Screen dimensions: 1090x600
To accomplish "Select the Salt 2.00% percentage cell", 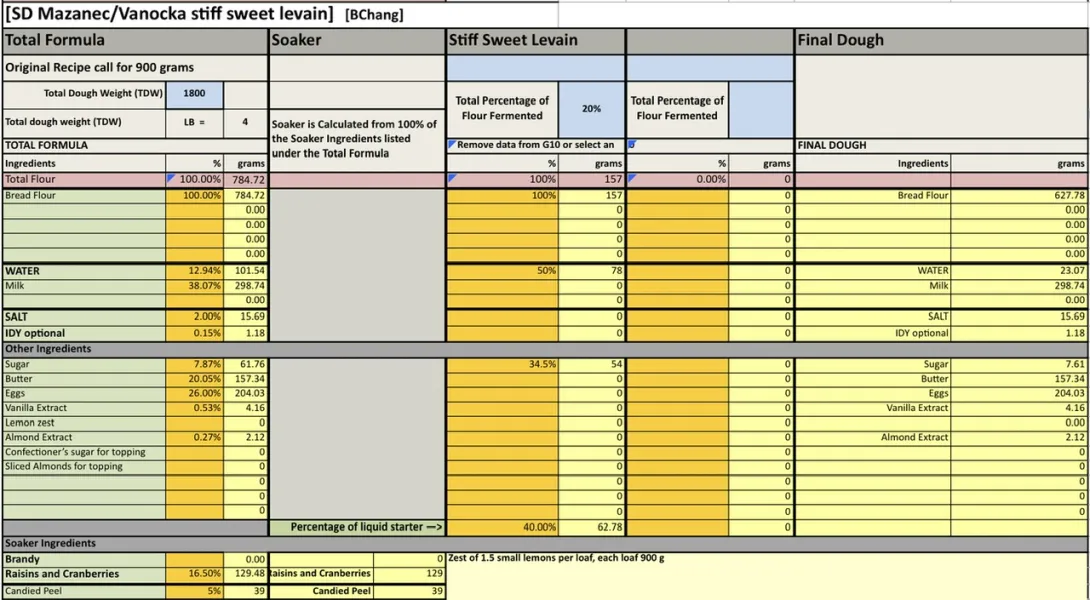I will tap(195, 316).
